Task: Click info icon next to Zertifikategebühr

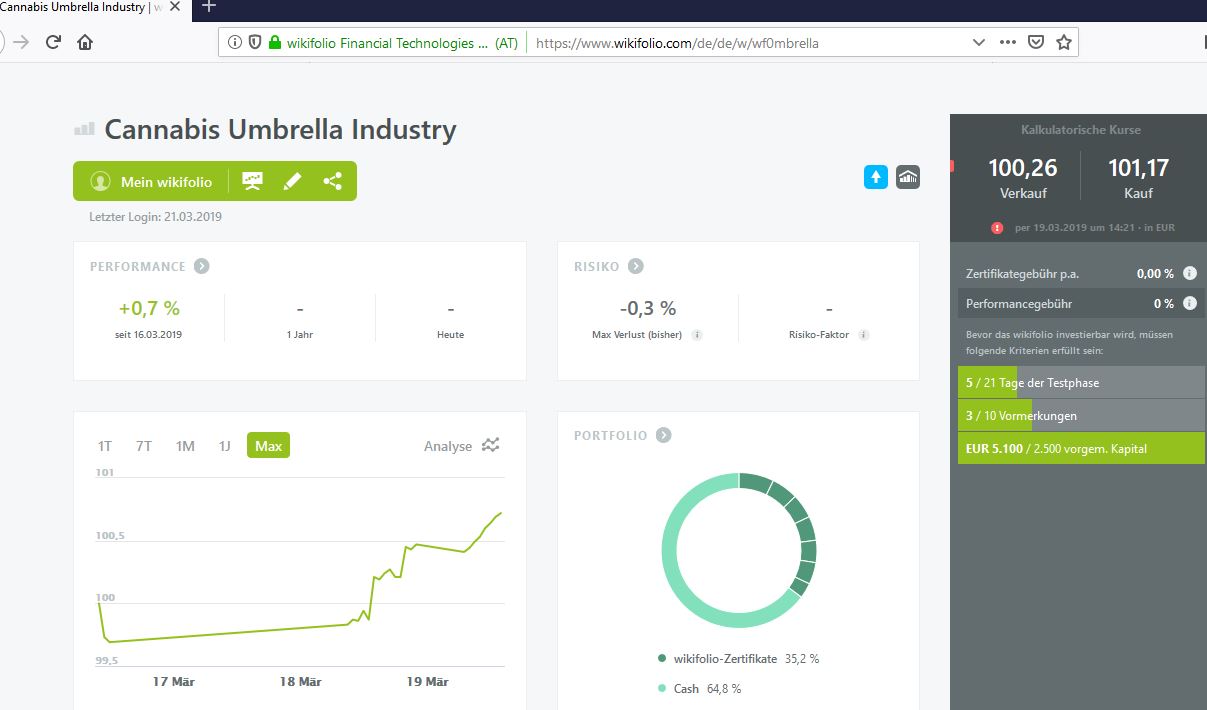Action: 1190,273
